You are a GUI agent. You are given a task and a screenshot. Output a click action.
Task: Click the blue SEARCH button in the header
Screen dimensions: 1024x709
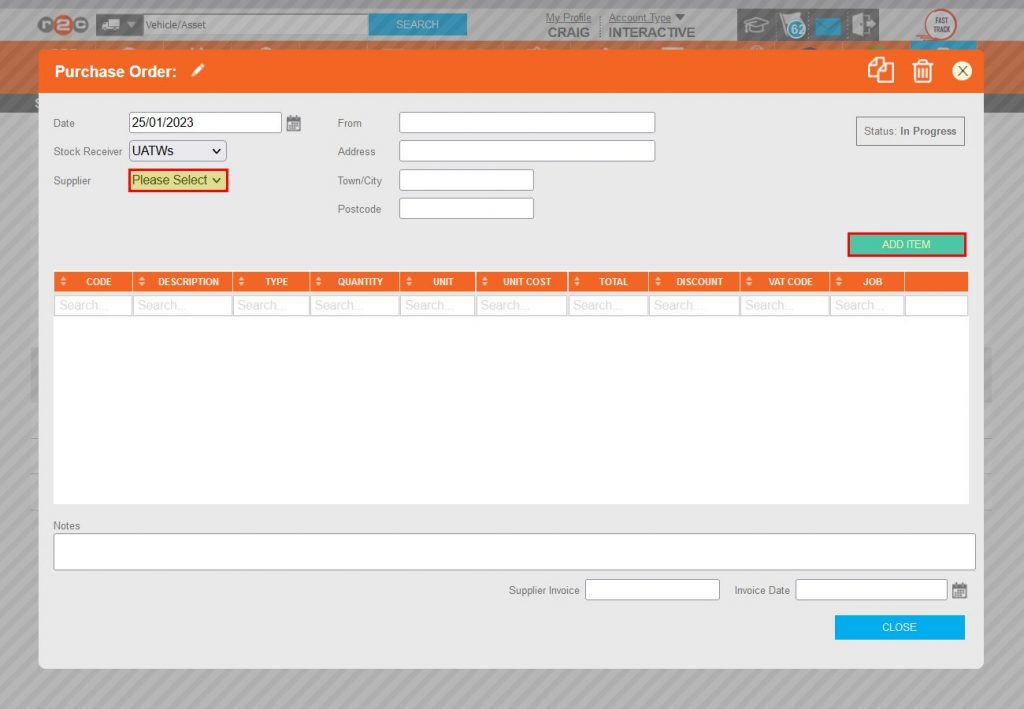[x=417, y=23]
